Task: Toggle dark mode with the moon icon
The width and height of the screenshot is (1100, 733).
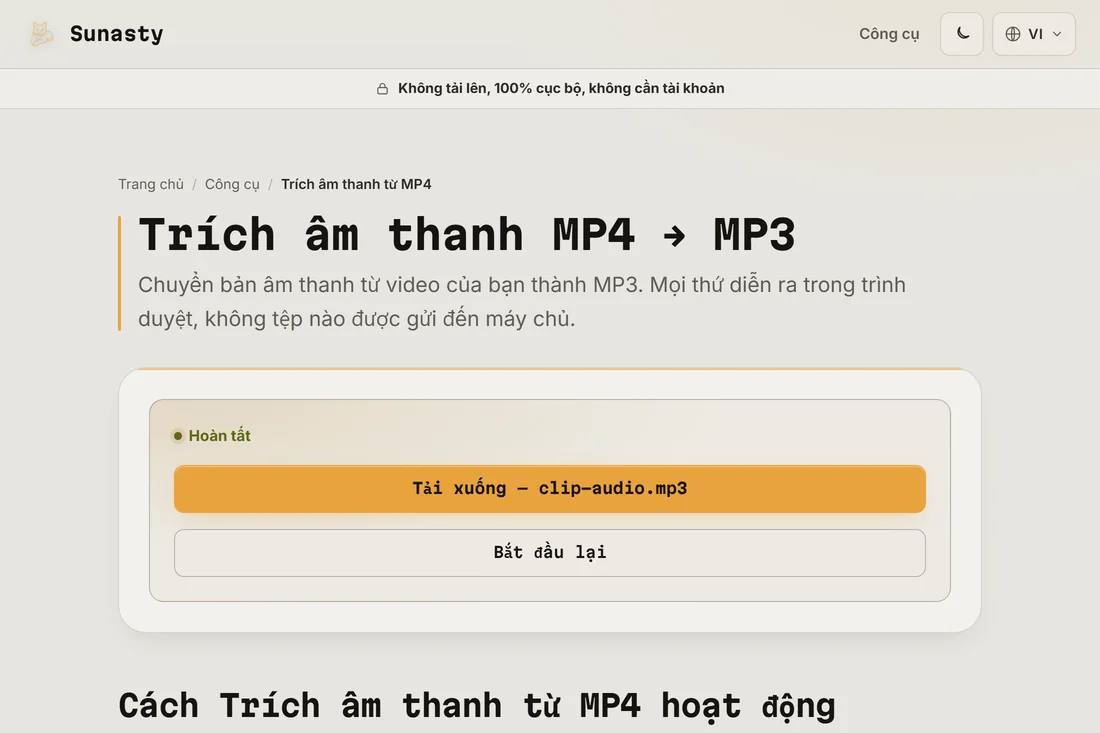Action: click(x=962, y=34)
